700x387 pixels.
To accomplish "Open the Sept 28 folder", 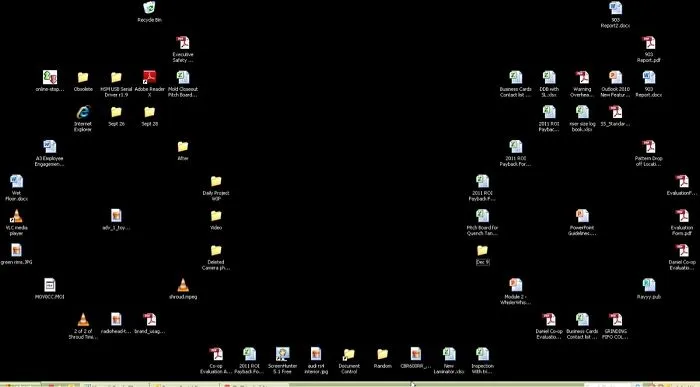I will 149,112.
